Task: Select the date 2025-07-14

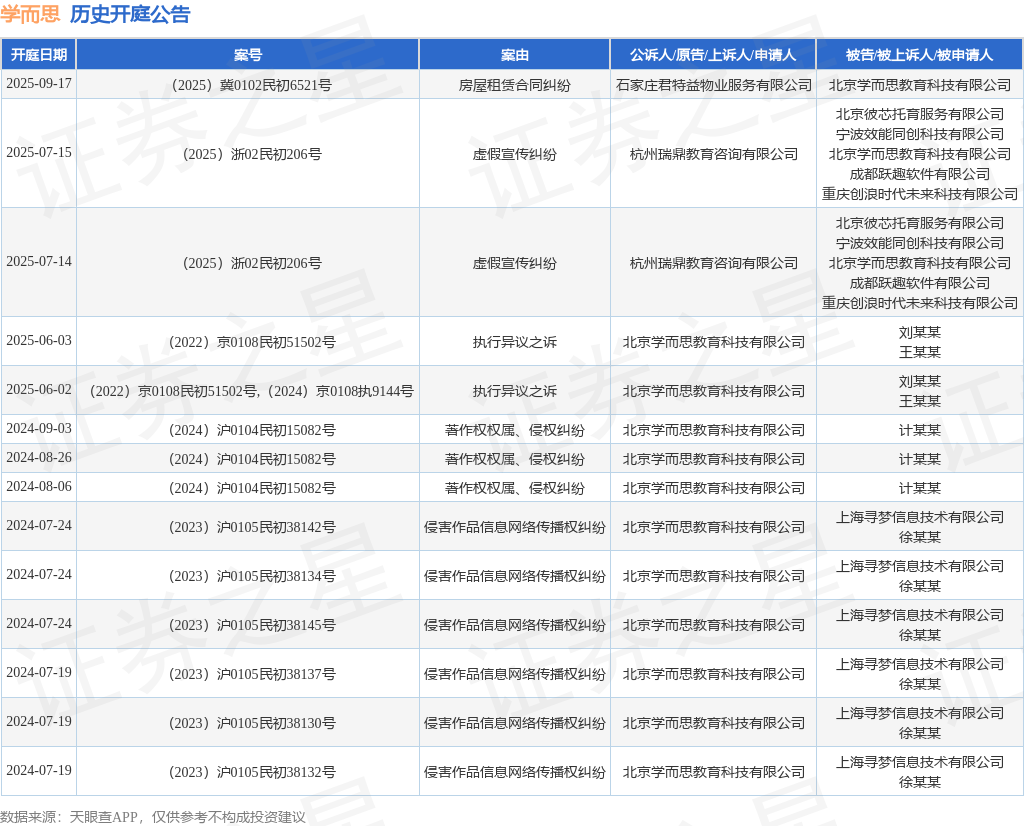Action: 39,261
